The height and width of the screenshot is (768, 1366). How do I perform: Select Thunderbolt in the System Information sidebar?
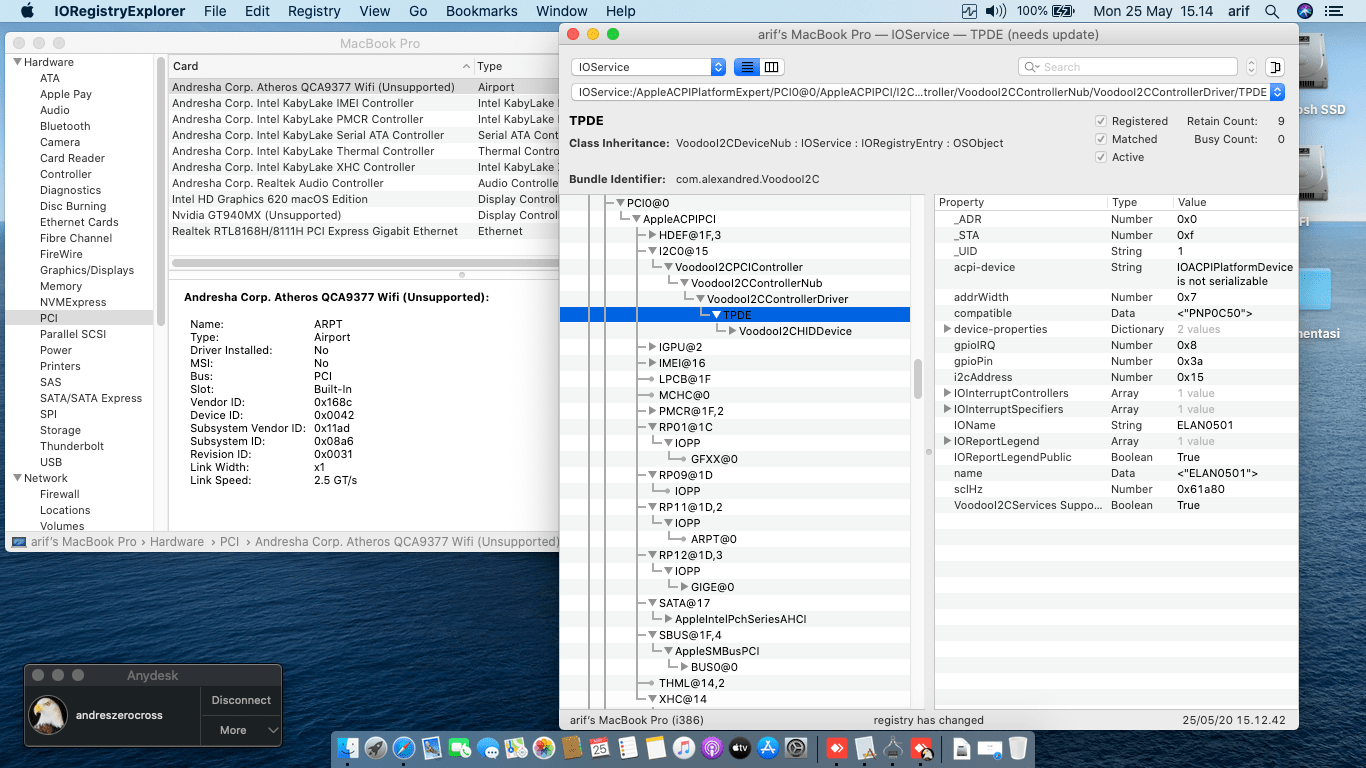click(72, 446)
